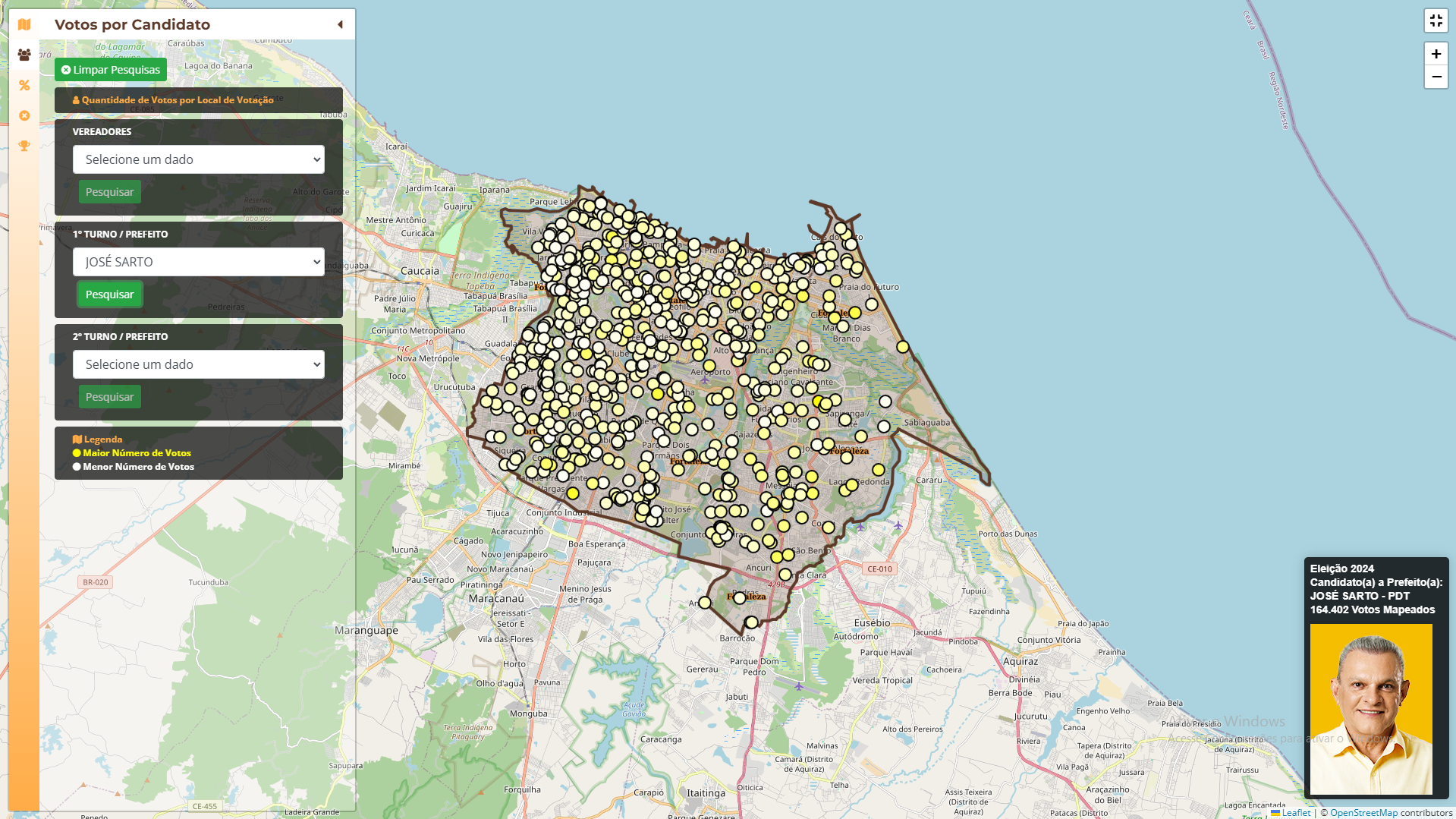This screenshot has width=1456, height=819.
Task: Exit fullscreen map view
Action: [x=1436, y=20]
